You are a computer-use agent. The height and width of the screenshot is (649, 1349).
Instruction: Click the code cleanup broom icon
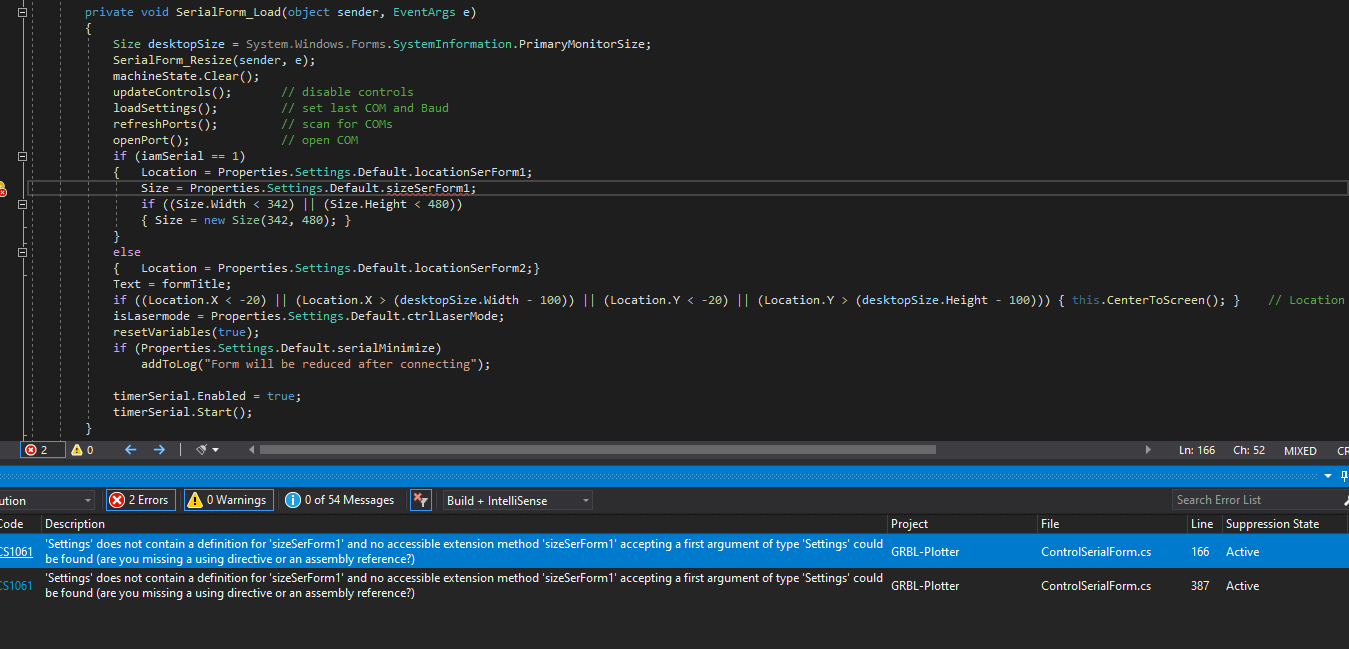pos(202,450)
